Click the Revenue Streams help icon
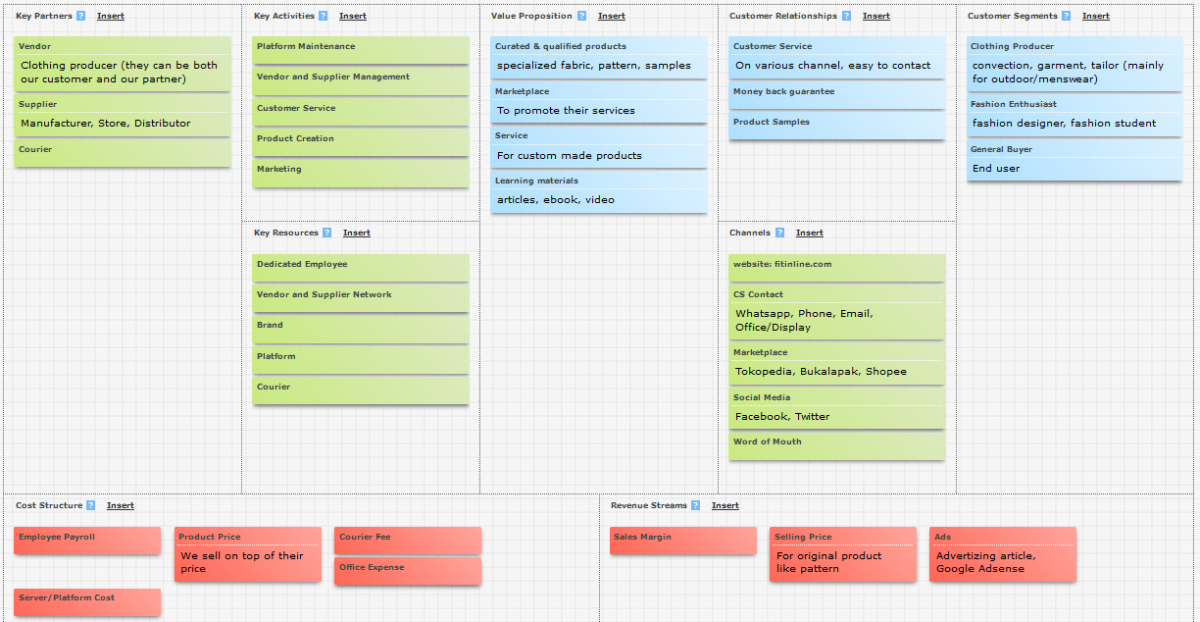 click(x=695, y=506)
